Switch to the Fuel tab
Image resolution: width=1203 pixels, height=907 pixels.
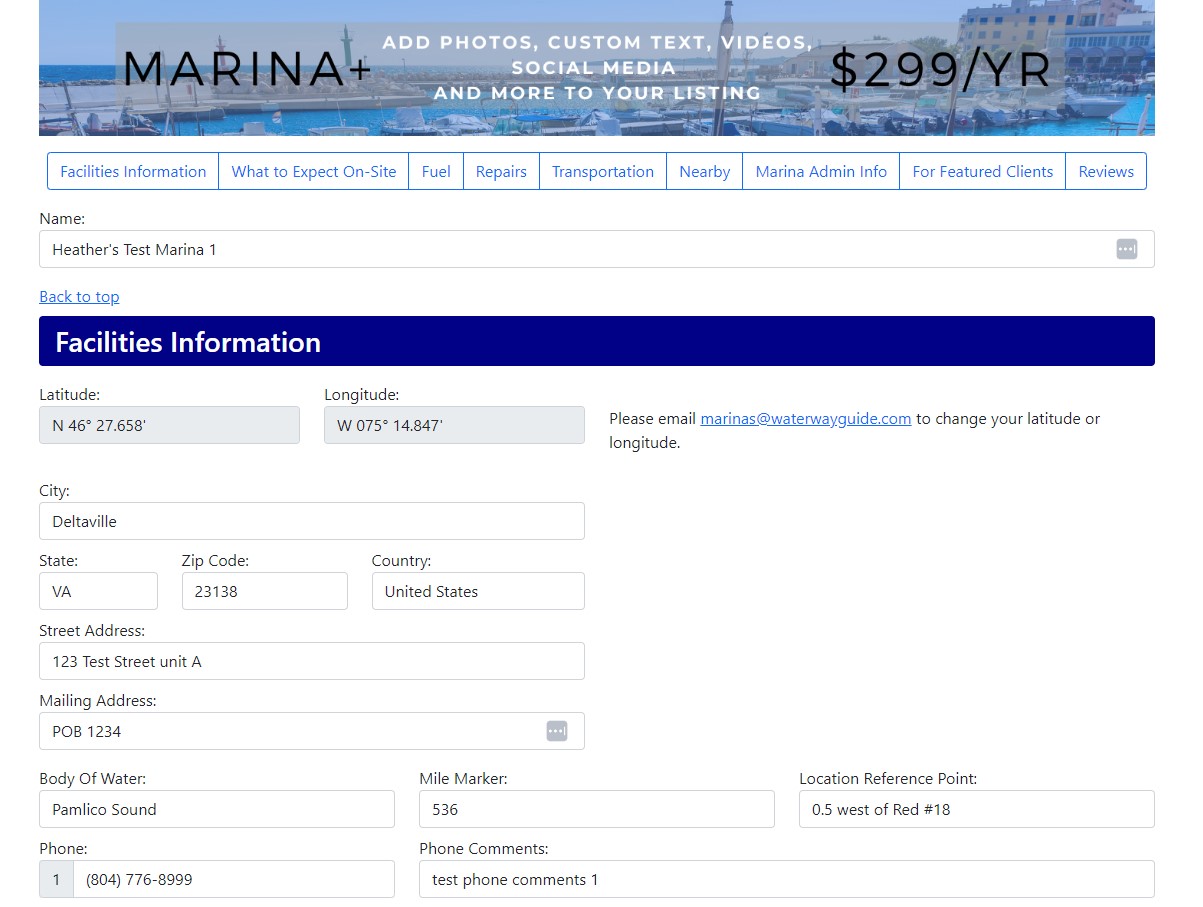point(436,171)
